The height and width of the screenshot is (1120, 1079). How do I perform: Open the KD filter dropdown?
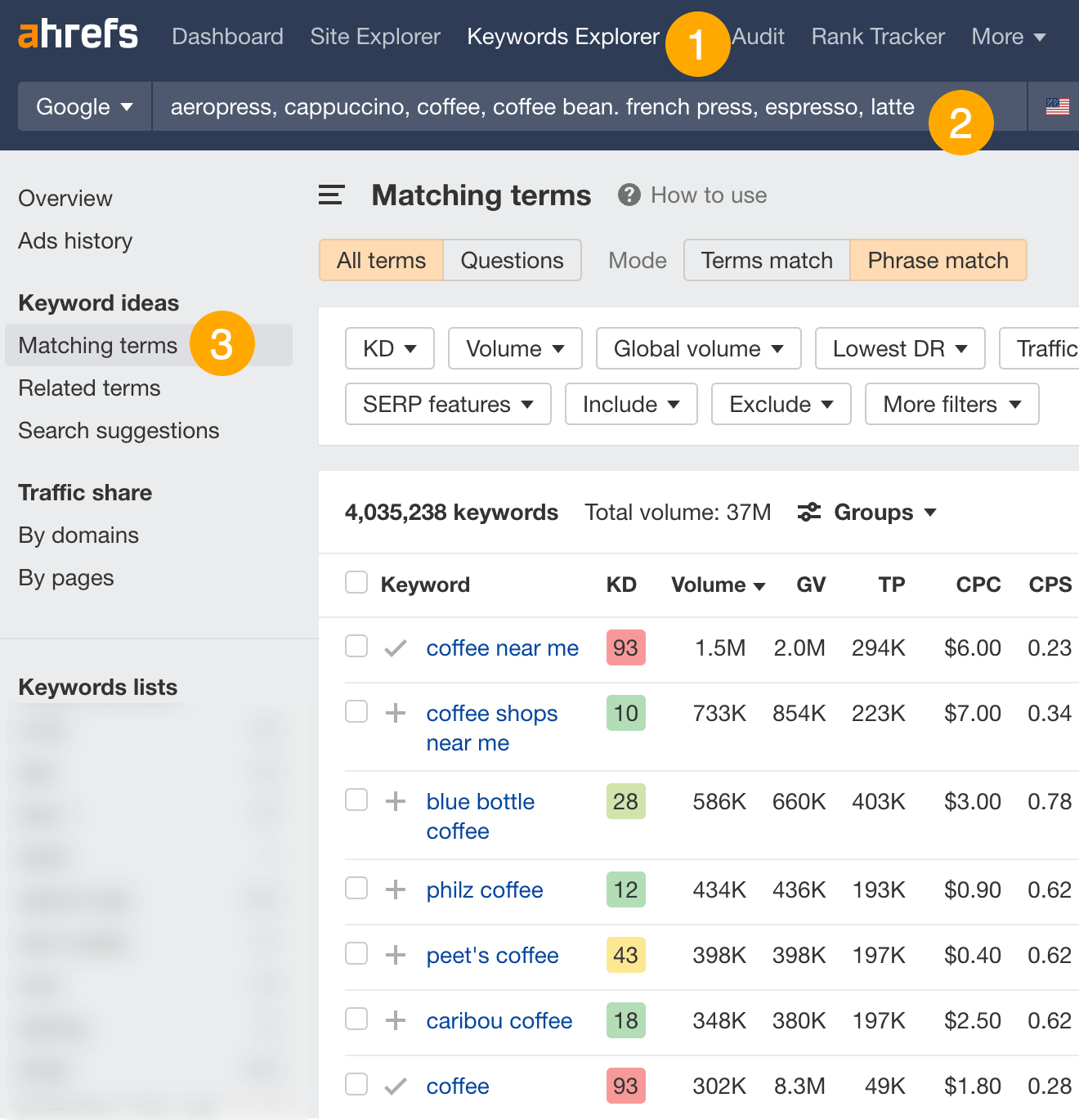[x=389, y=349]
